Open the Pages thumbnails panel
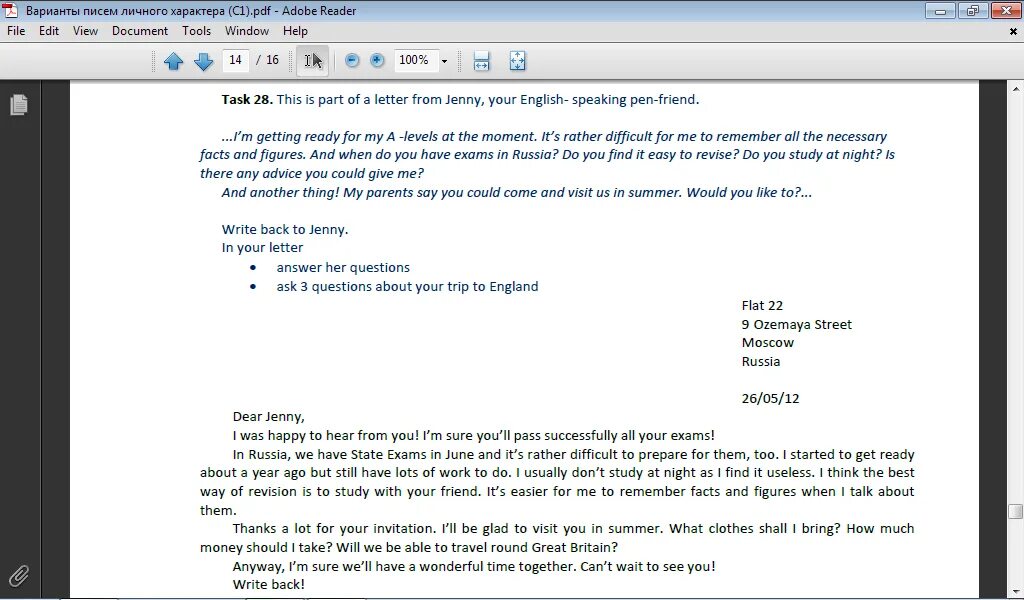1024x600 pixels. coord(19,104)
